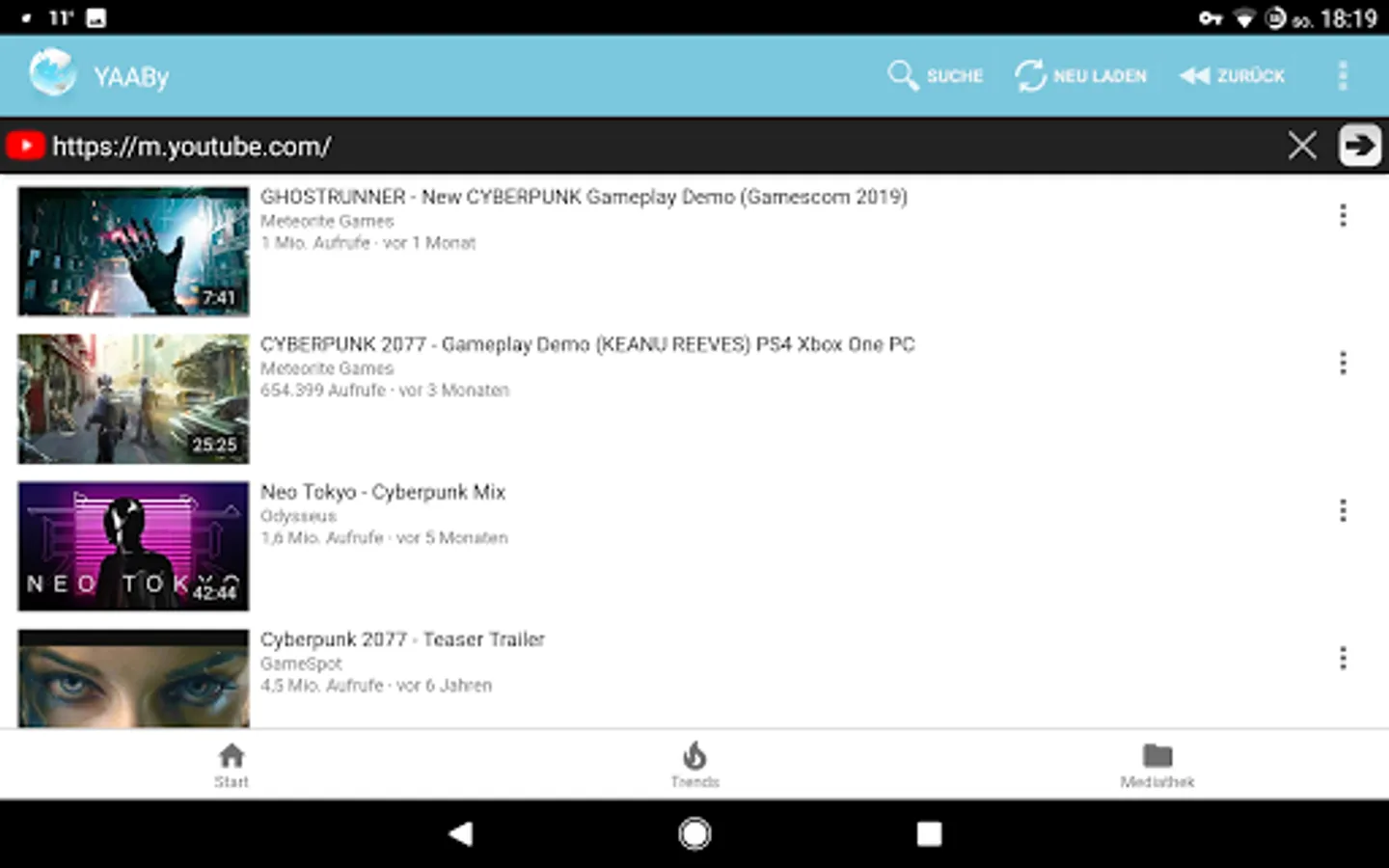Open options for the Neo Tokyo Cyberpunk Mix video
The width and height of the screenshot is (1389, 868).
1343,510
